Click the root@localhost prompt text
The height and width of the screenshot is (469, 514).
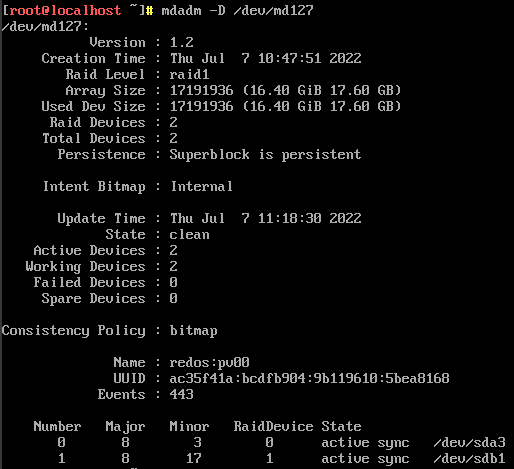[65, 10]
